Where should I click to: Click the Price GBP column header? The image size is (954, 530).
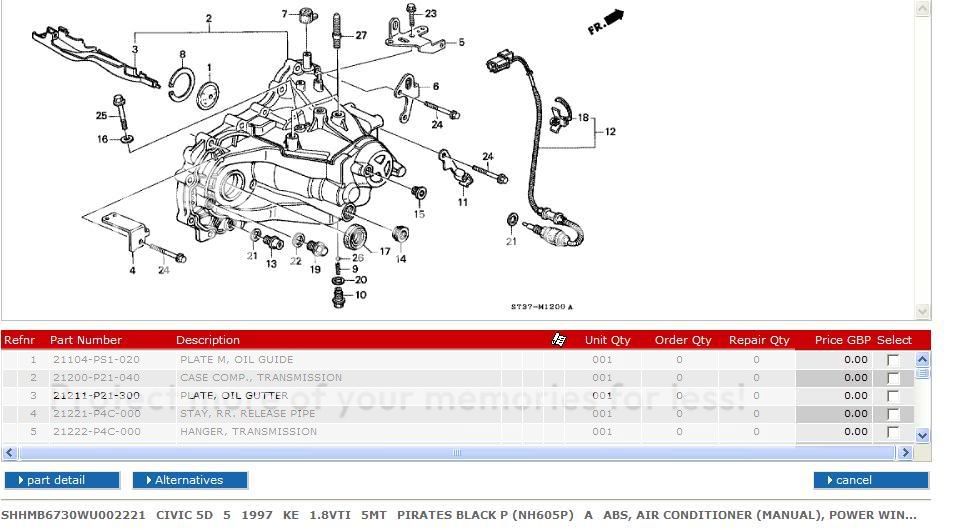pyautogui.click(x=842, y=340)
